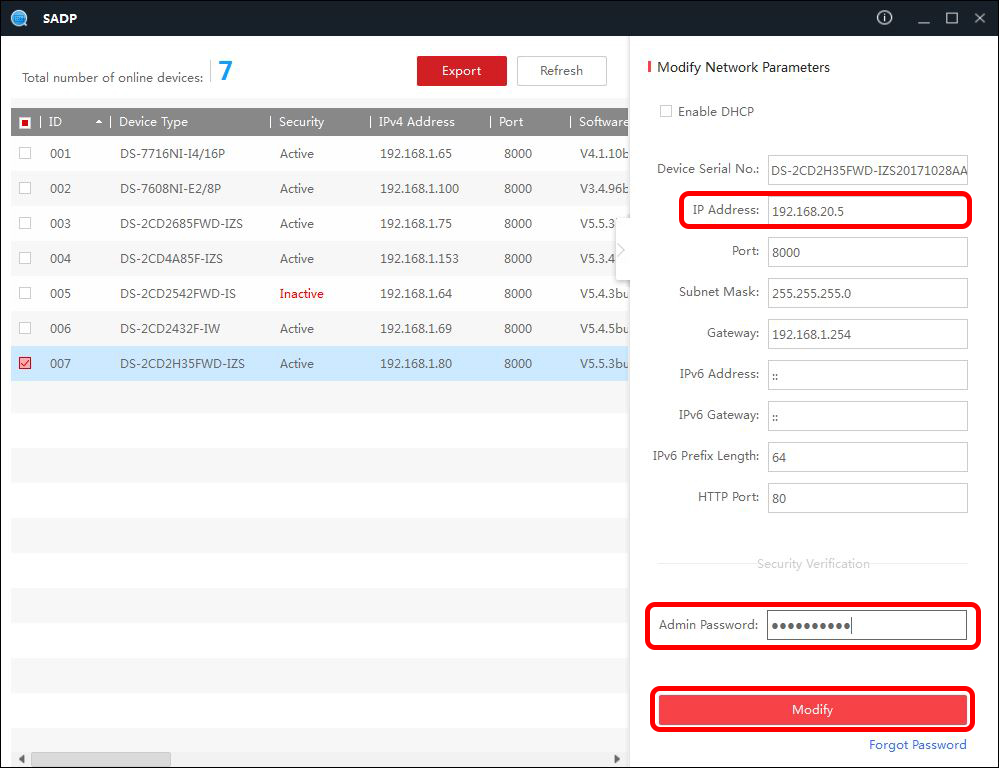This screenshot has width=999, height=768.
Task: Click the horizontal scrollbar right arrow
Action: point(617,759)
